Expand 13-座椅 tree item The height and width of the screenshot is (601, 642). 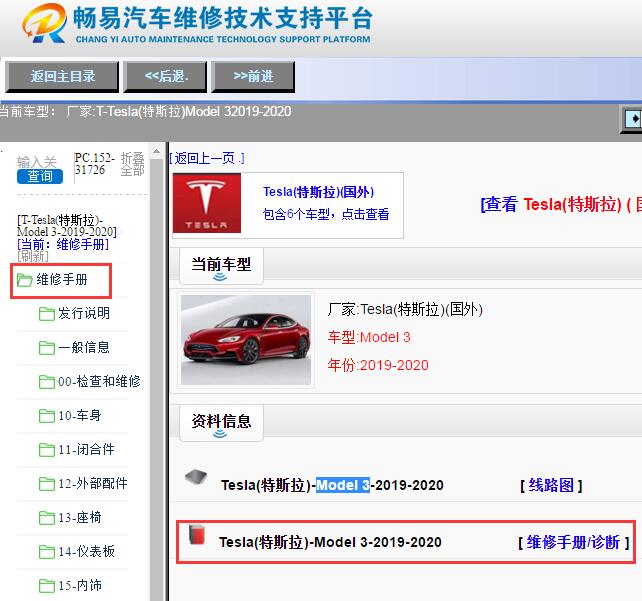click(x=79, y=517)
